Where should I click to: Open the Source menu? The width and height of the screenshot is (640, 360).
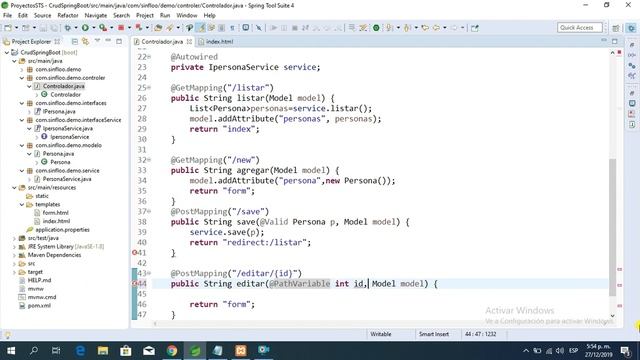(42, 16)
